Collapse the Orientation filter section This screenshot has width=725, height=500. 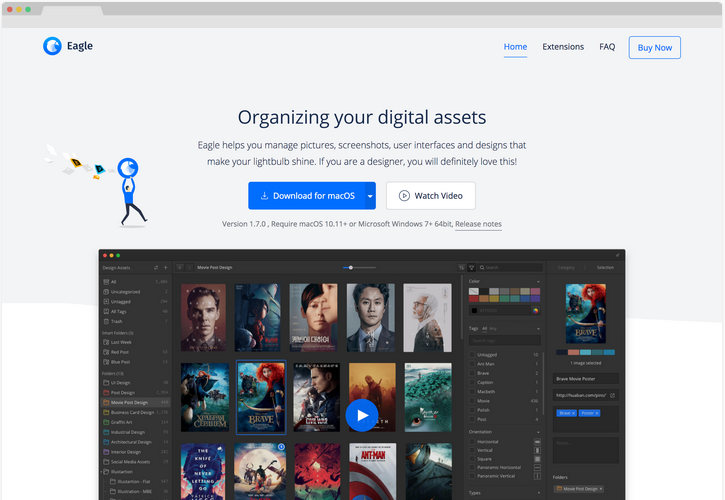pos(538,432)
